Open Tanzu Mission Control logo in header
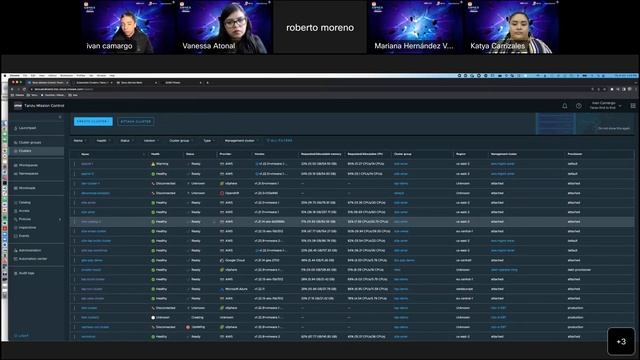The width and height of the screenshot is (640, 360). 18,106
